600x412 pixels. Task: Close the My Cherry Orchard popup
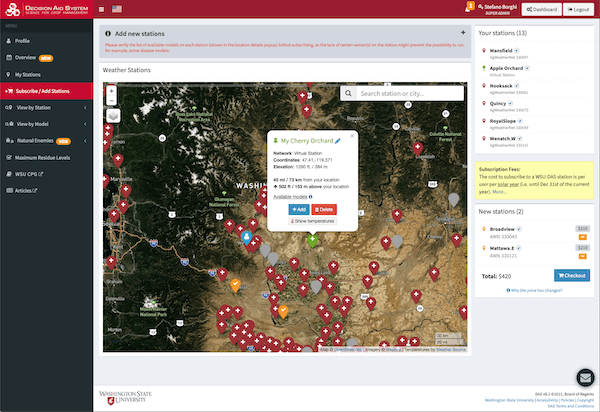353,134
